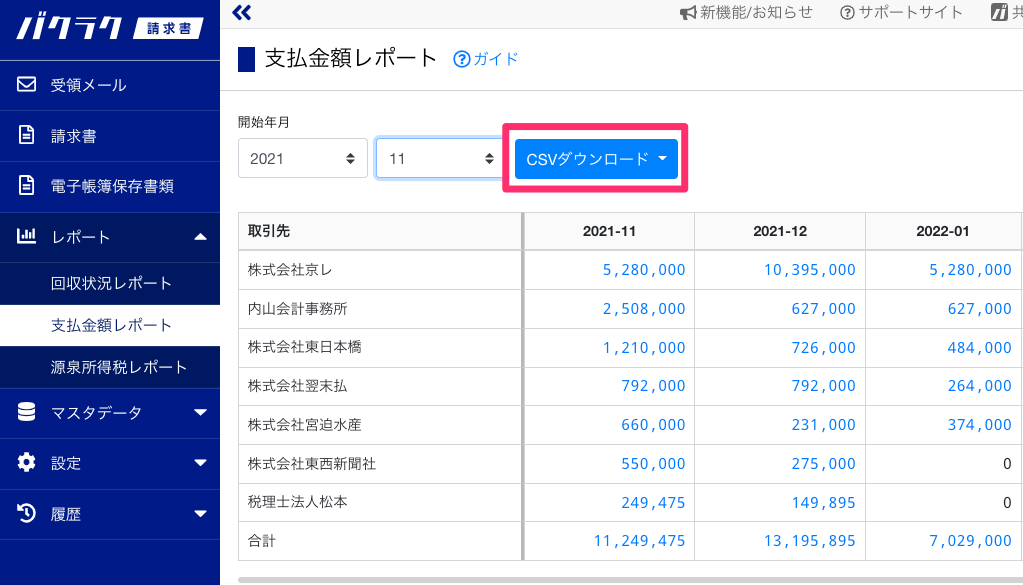Click 株式会社東西新聞社 amount 275,000
The image size is (1023, 585).
point(823,464)
